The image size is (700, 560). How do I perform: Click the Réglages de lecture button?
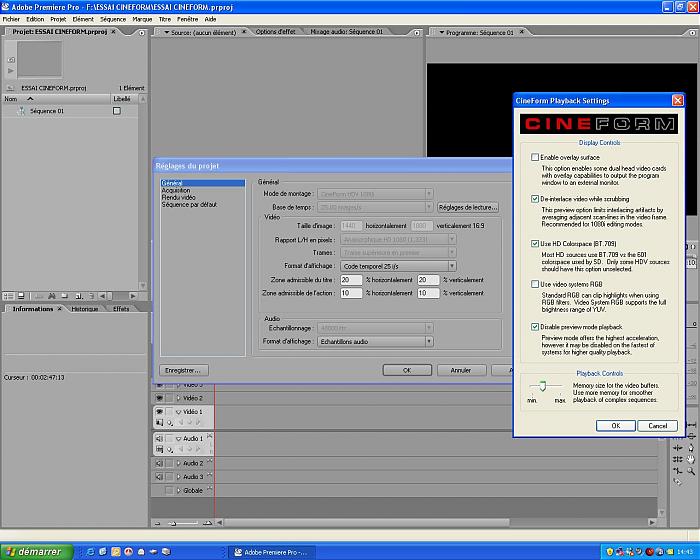[467, 207]
